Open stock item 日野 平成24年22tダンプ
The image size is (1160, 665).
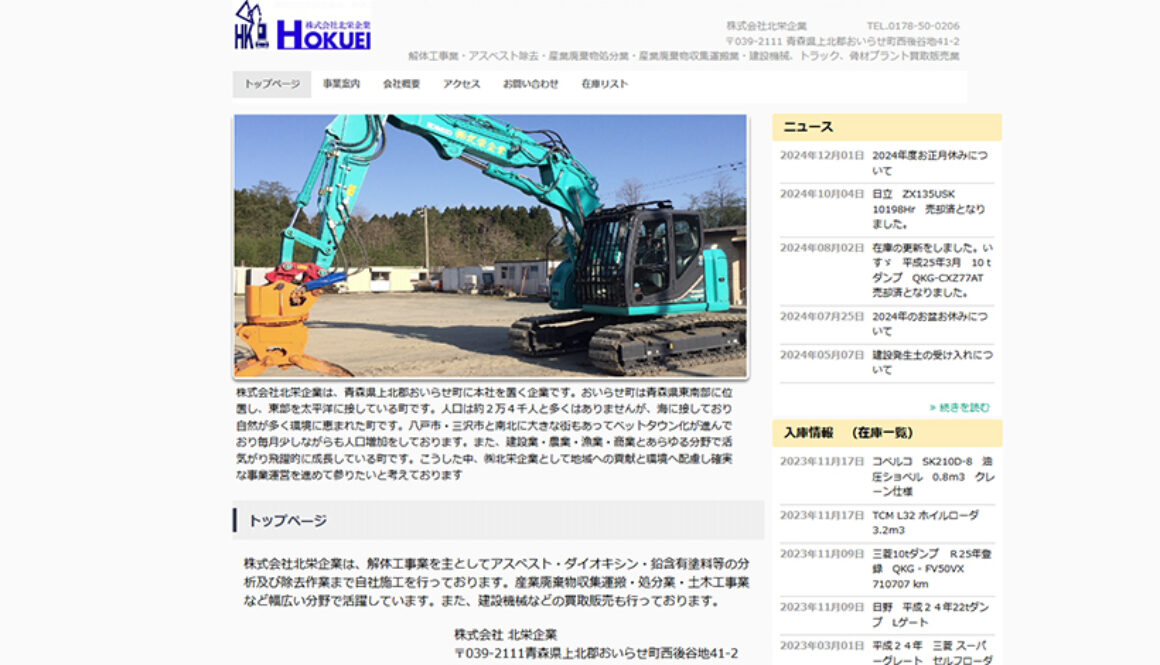tap(931, 615)
